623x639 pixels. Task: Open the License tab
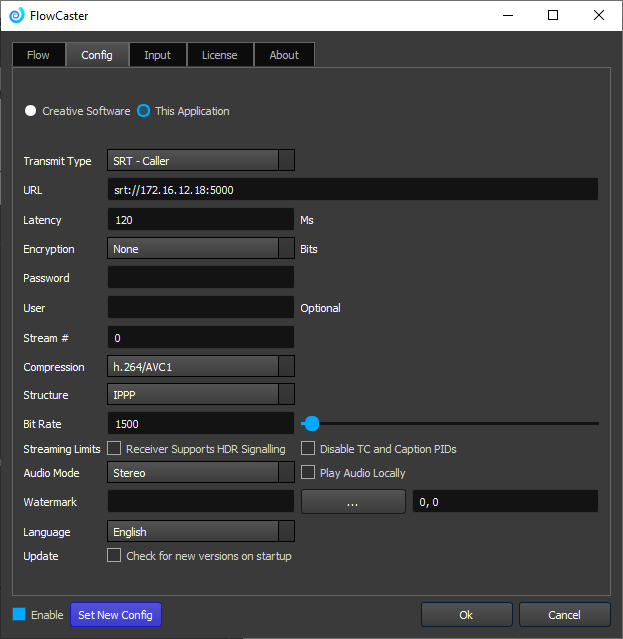220,55
